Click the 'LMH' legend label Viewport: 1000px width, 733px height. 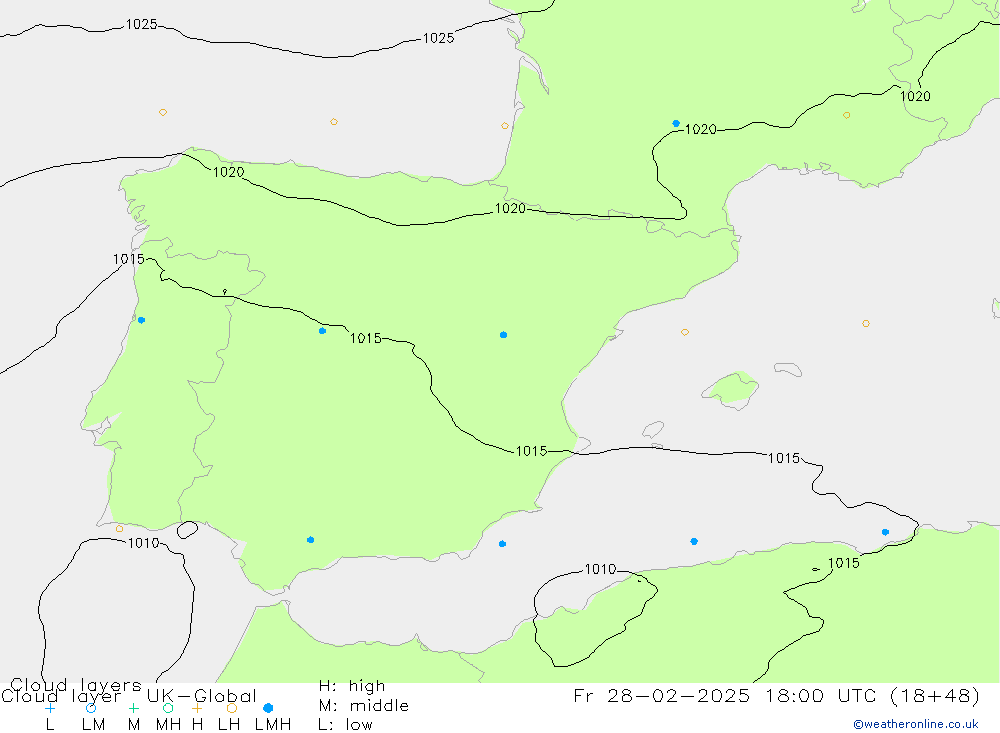point(273,725)
